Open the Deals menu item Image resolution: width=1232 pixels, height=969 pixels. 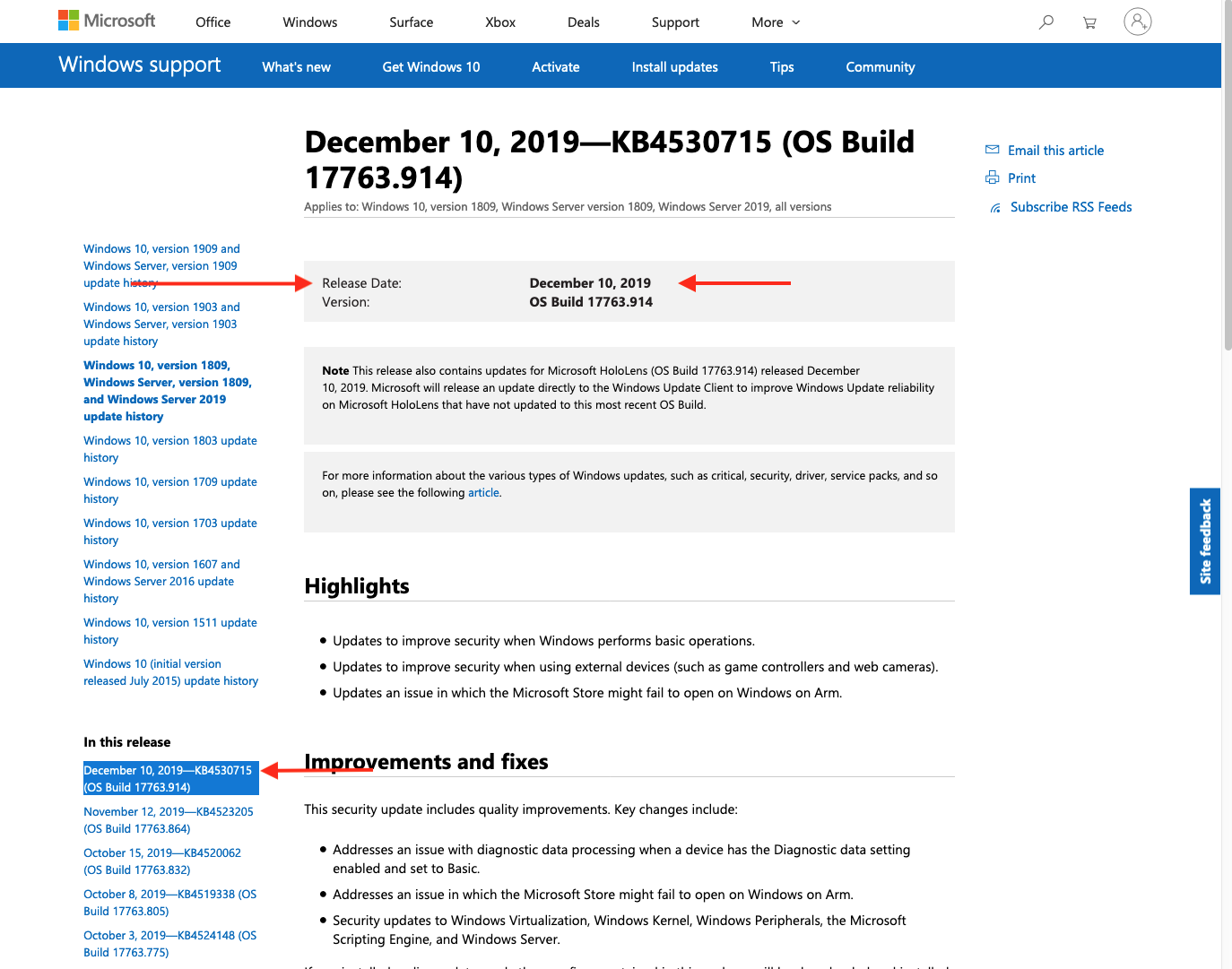pos(584,22)
